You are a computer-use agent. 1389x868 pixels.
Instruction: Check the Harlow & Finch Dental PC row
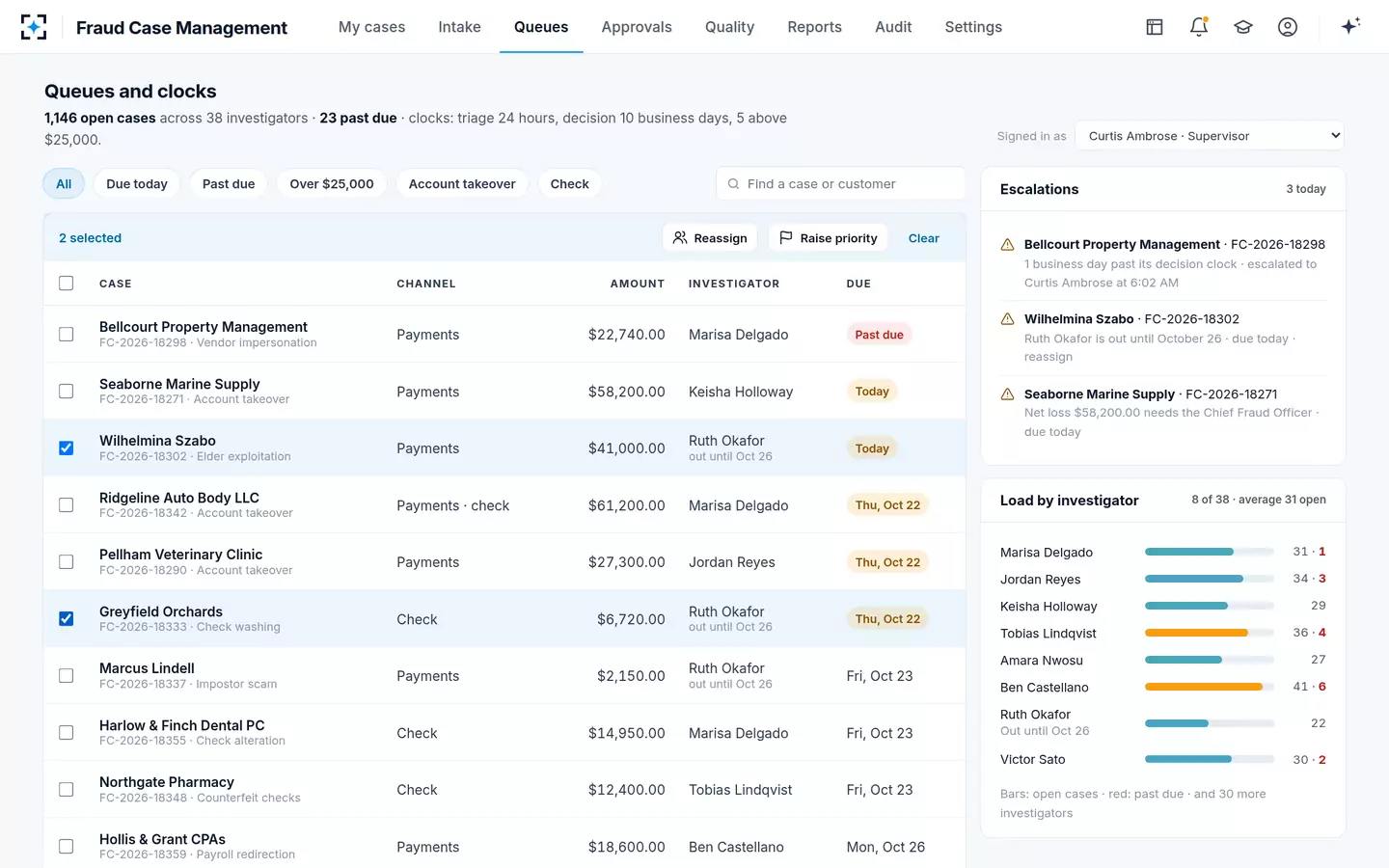[66, 732]
